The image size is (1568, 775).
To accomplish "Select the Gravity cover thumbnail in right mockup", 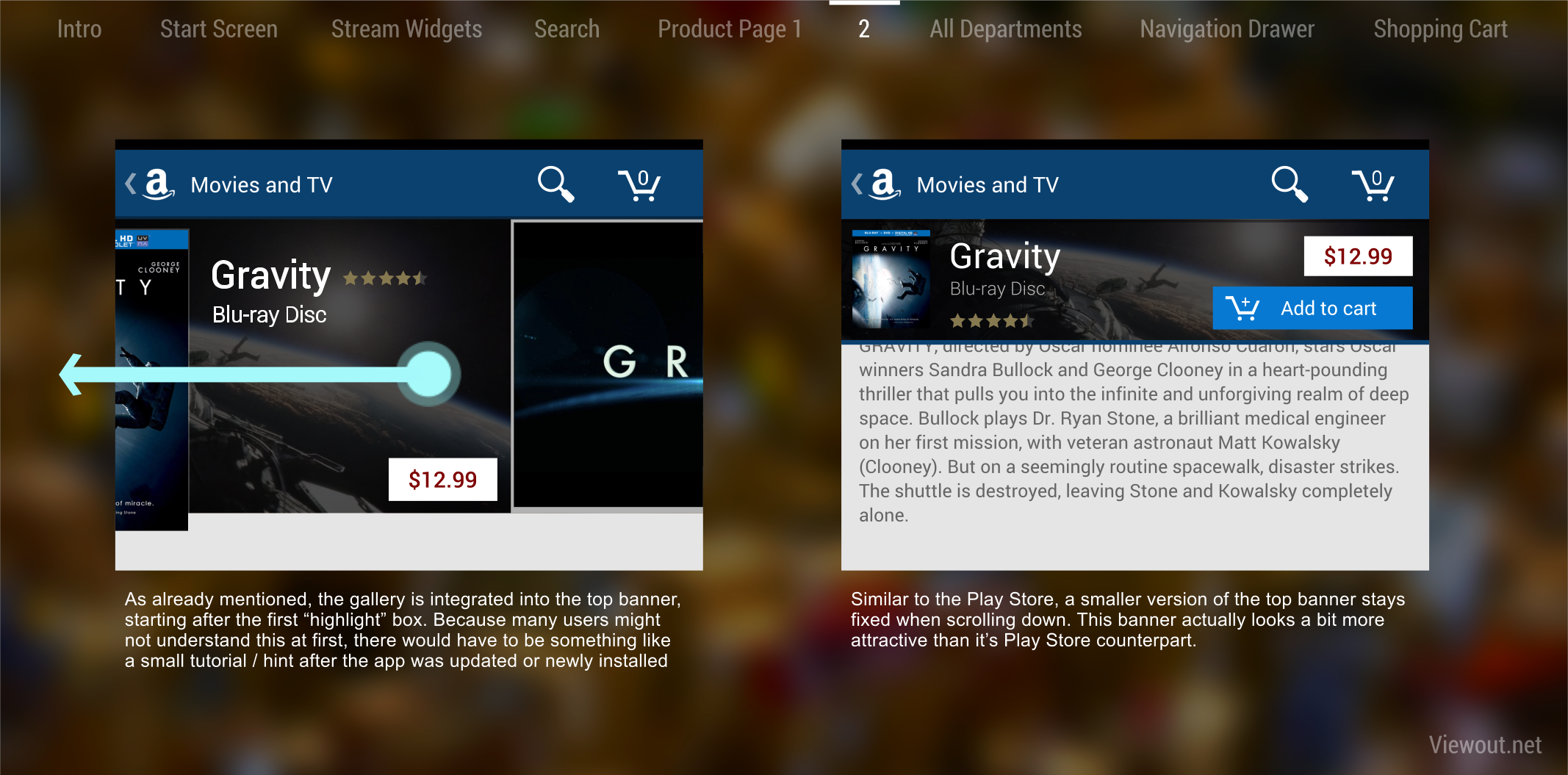I will tap(891, 279).
